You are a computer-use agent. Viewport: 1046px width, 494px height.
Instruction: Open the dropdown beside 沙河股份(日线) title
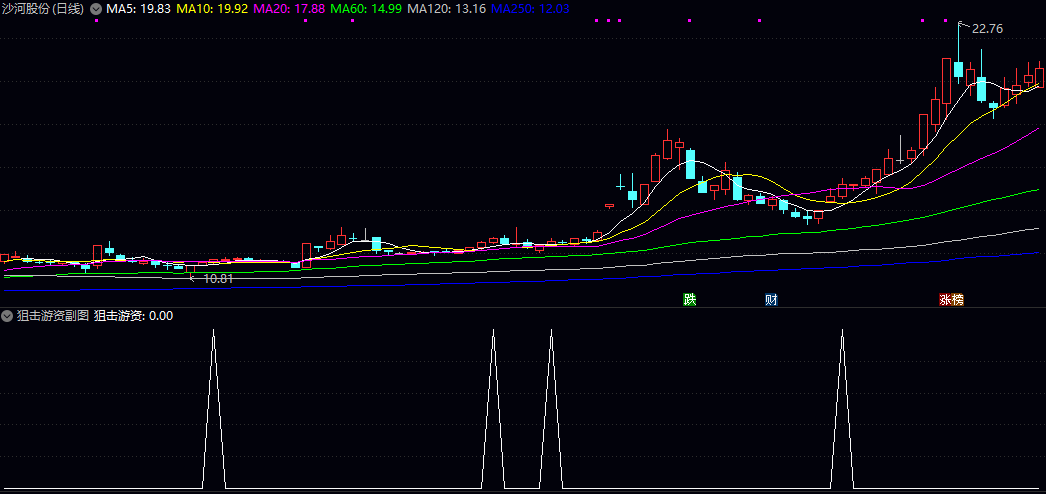tap(95, 9)
